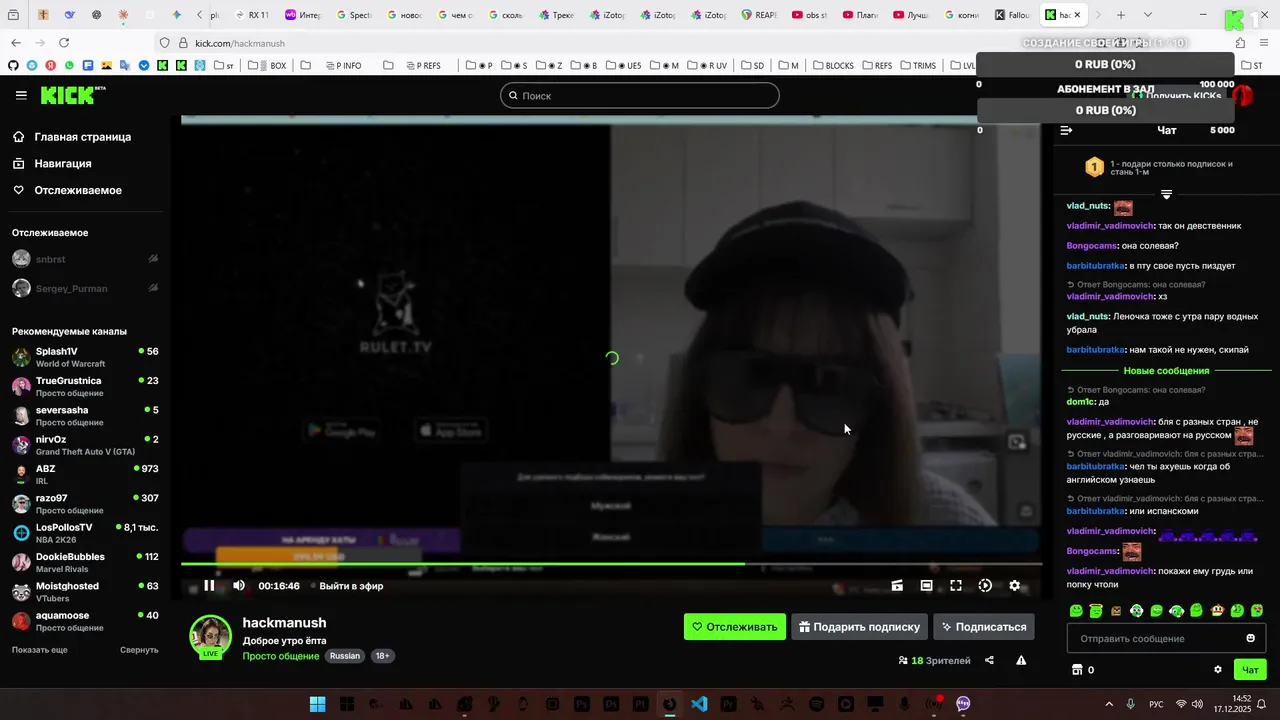Open recommended channel razo97

(85, 504)
